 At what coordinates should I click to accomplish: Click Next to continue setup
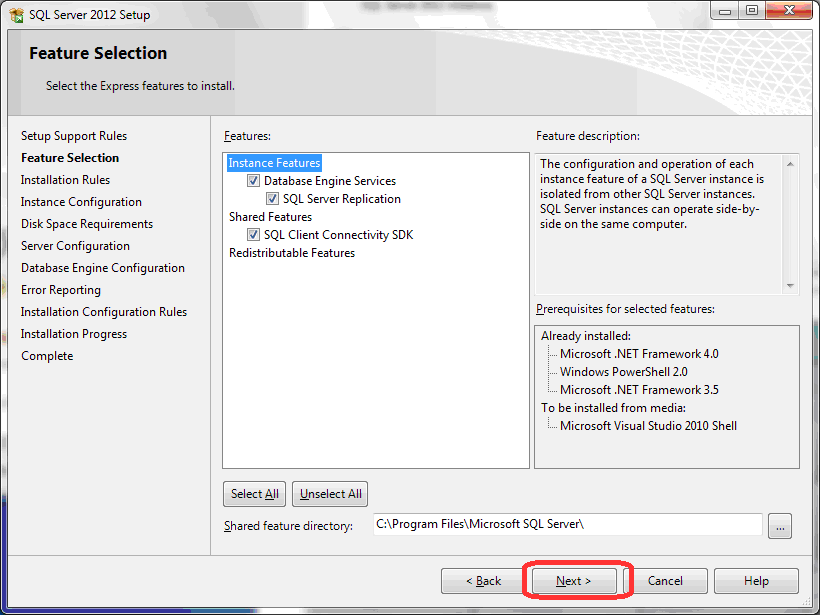574,581
